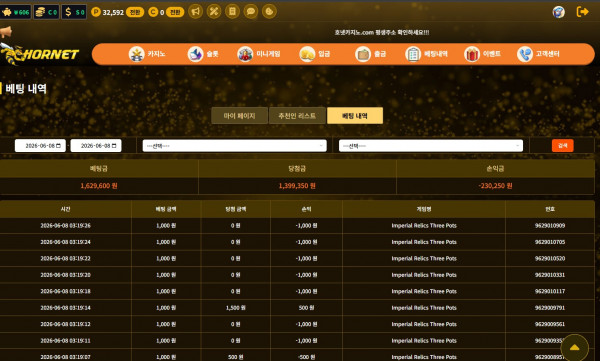Click bet number 9629010520
This screenshot has height=361, width=600.
550,258
